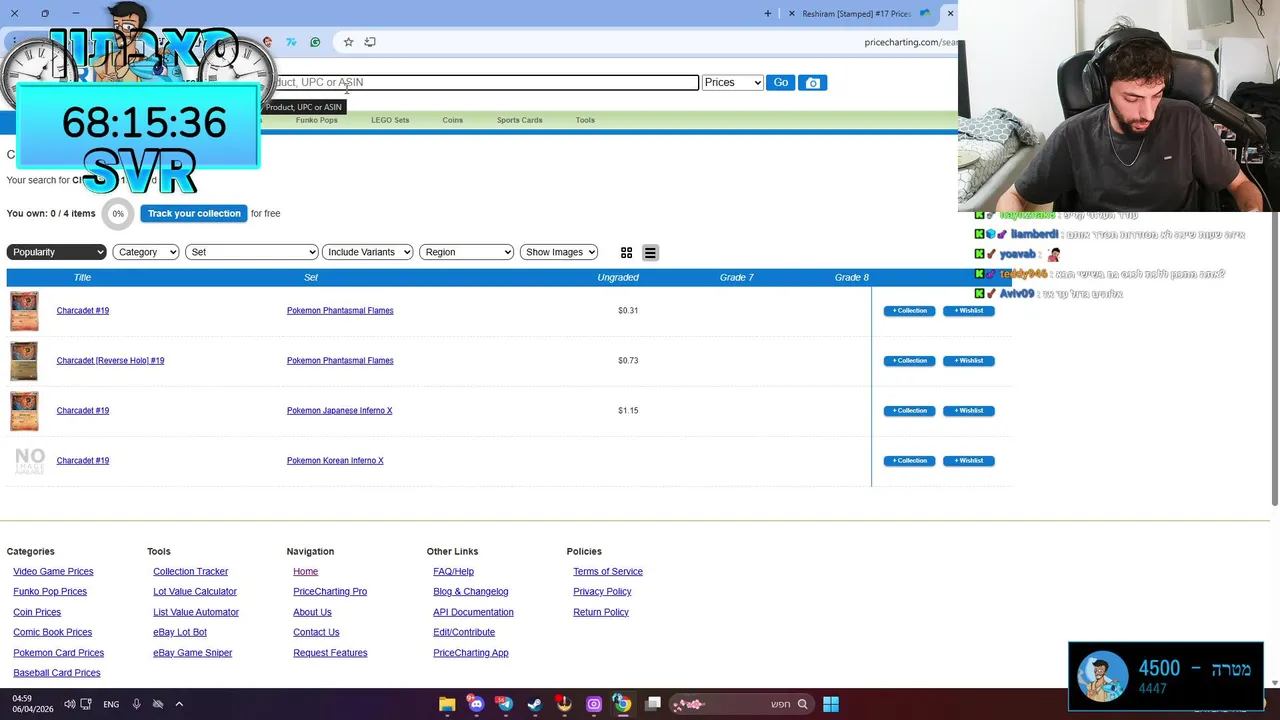Open Steam from the taskbar

pos(535,704)
